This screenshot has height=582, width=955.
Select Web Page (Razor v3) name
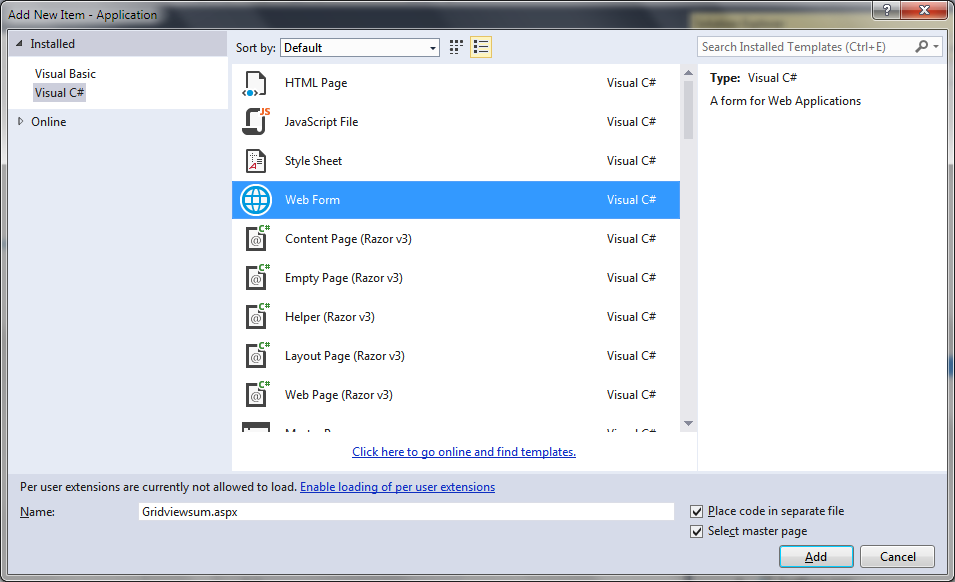(x=339, y=394)
